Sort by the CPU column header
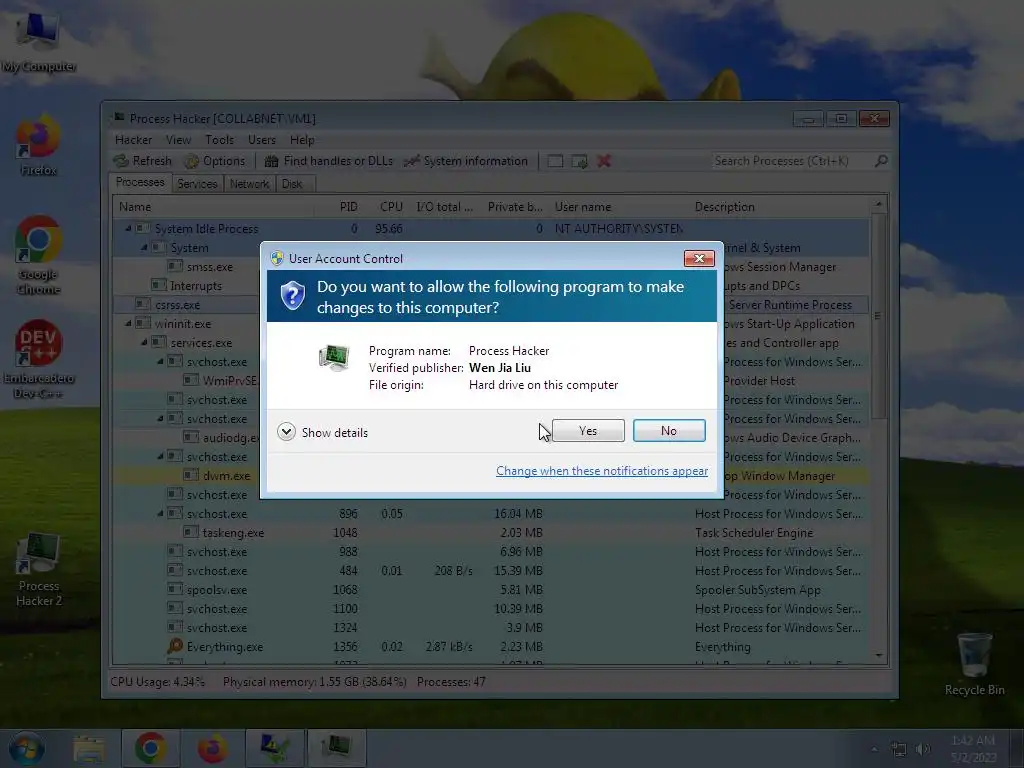Screen dimensions: 1024x768 pyautogui.click(x=386, y=207)
